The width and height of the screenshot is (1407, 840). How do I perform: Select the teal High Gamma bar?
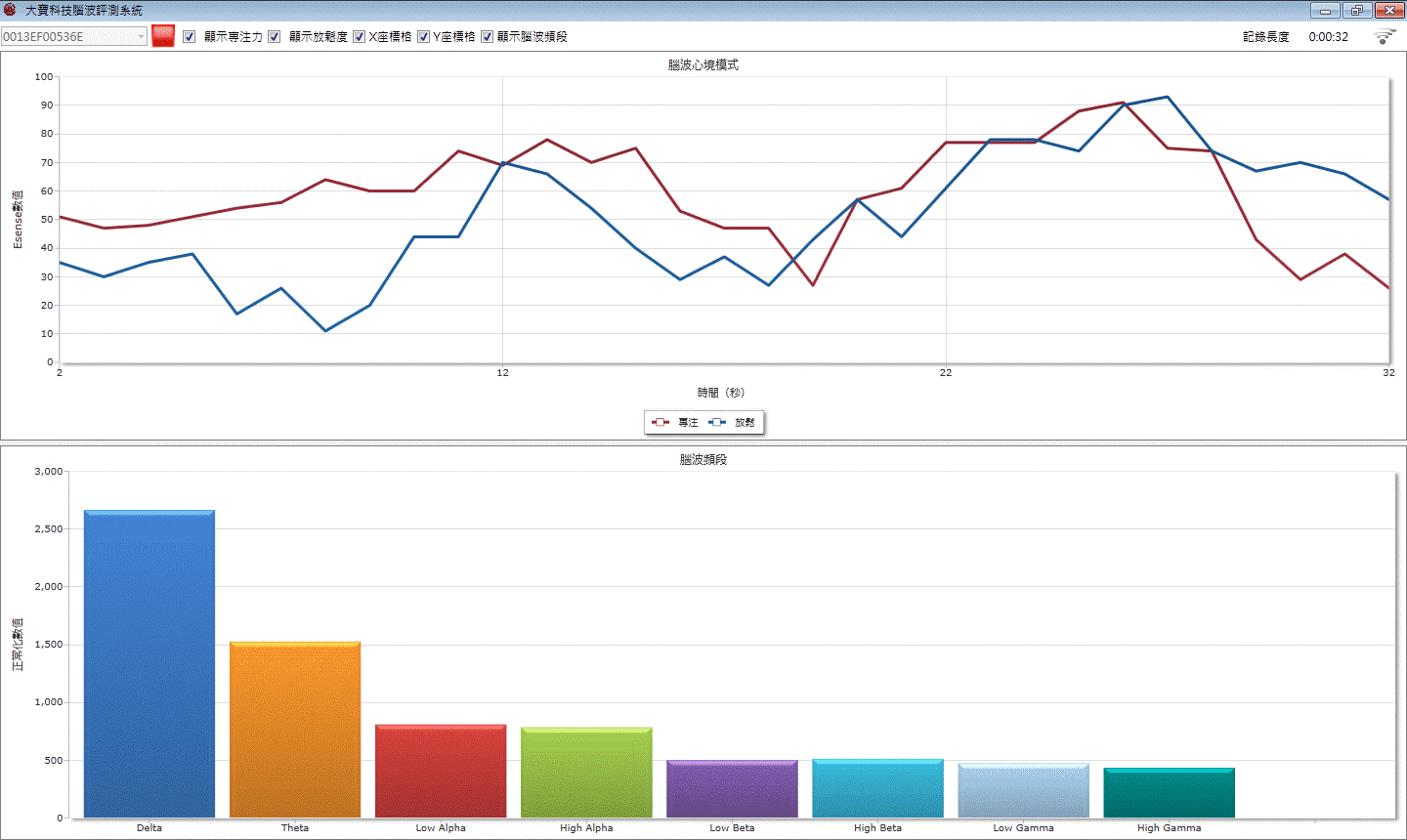(1169, 793)
